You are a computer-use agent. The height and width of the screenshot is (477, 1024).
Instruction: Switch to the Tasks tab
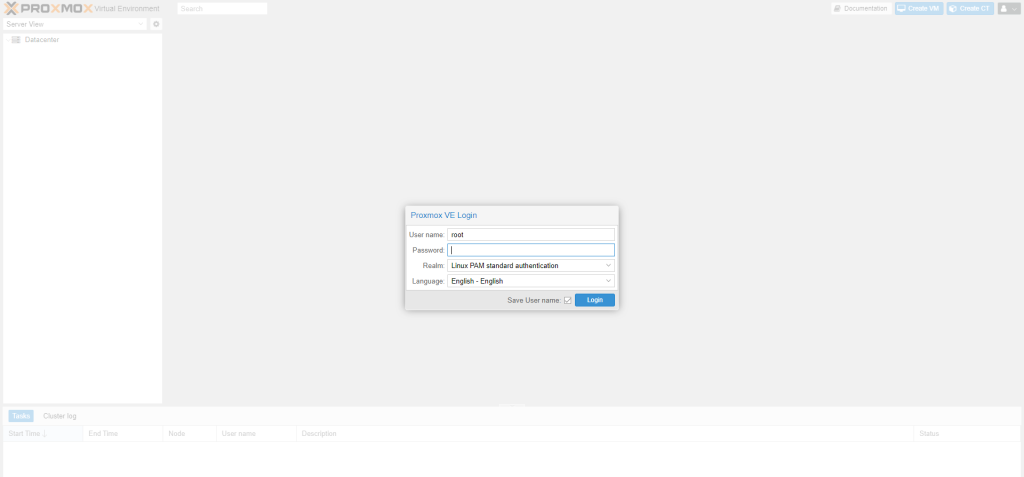21,416
